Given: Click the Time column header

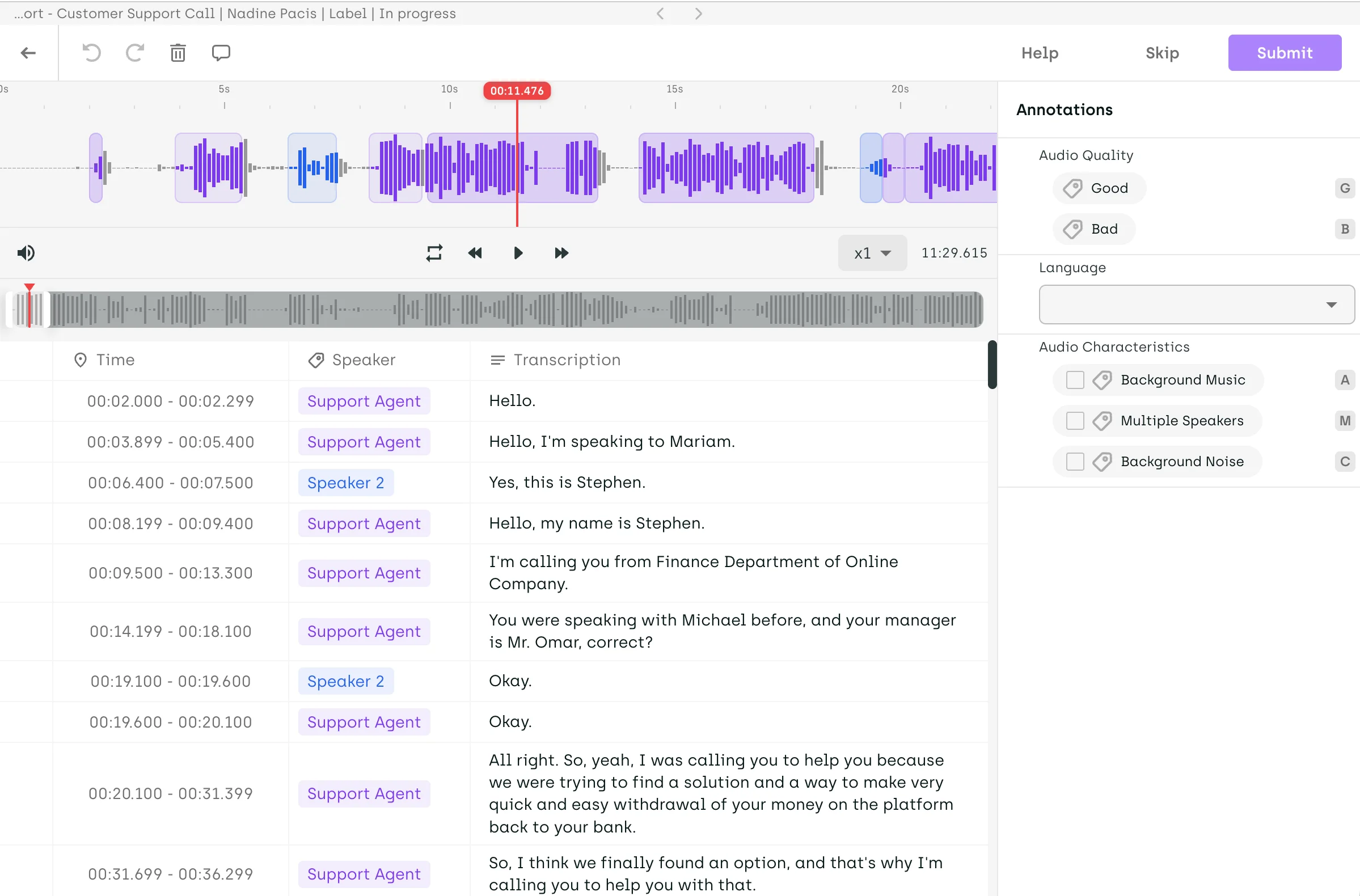Looking at the screenshot, I should 104,360.
